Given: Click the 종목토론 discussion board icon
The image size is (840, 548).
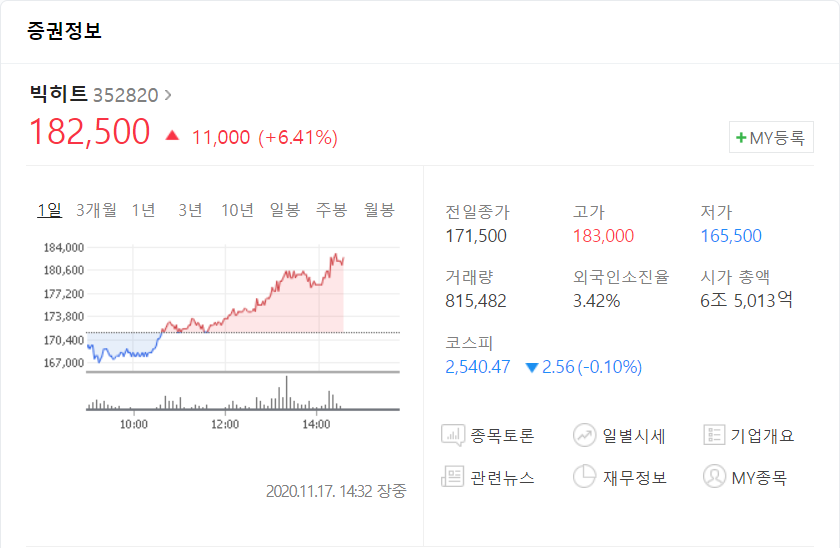Looking at the screenshot, I should pos(453,435).
